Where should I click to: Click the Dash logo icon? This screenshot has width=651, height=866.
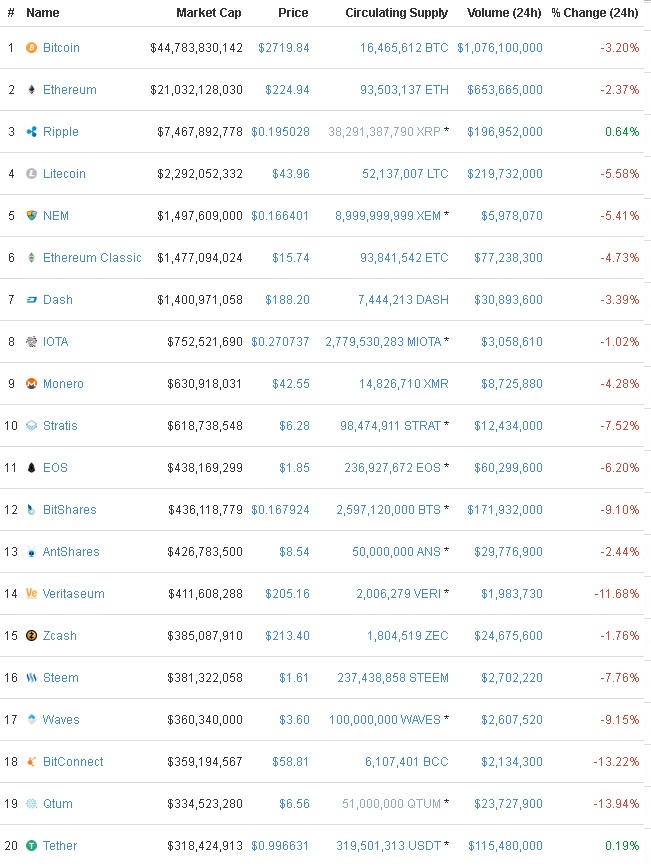31,299
